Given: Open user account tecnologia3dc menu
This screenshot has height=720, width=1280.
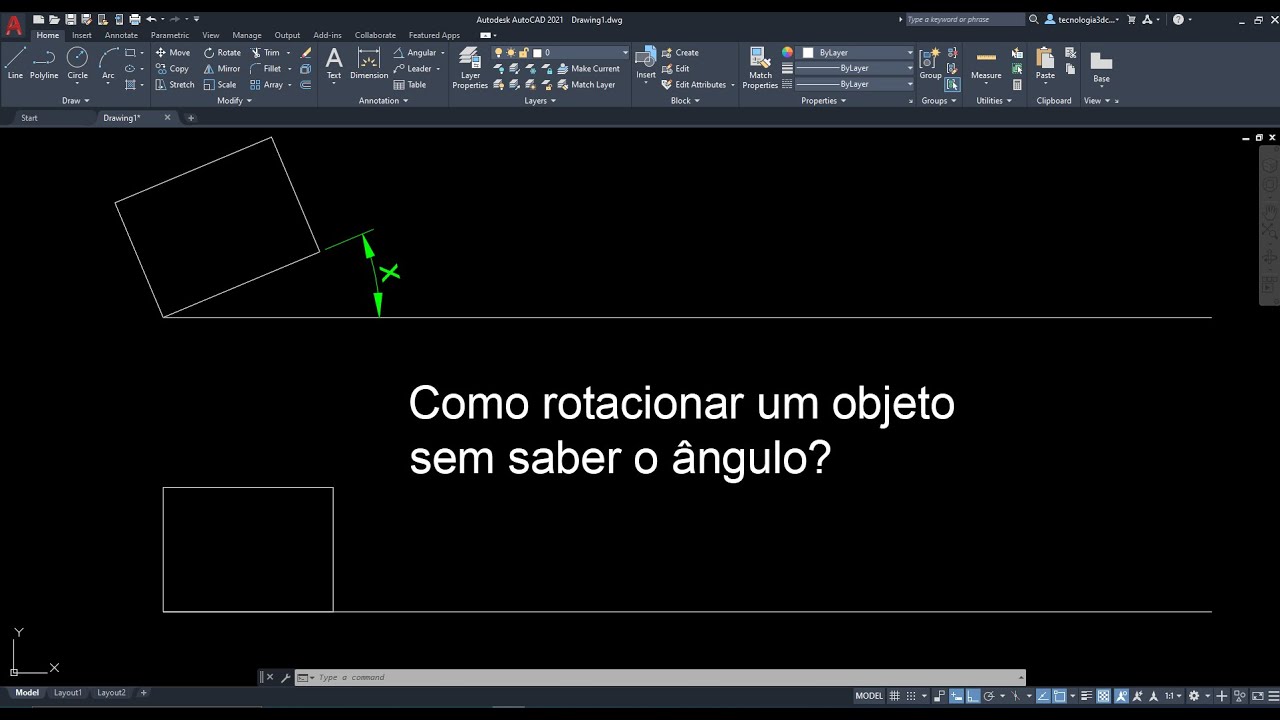Looking at the screenshot, I should (x=1082, y=19).
